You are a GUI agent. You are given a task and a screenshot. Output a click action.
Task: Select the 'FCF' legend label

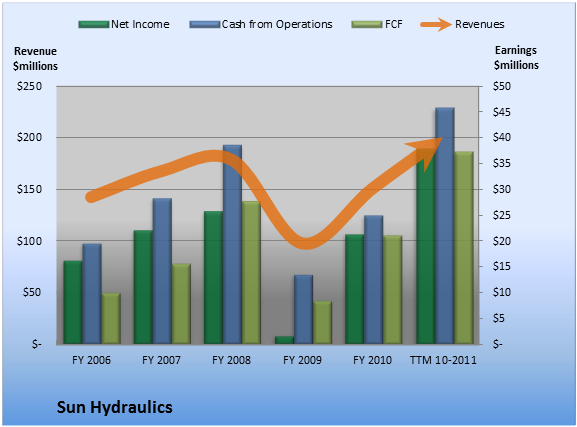click(394, 24)
